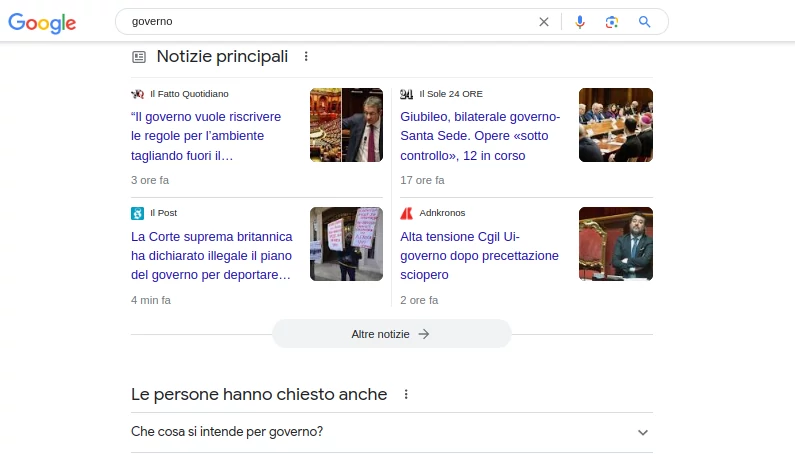Open the options menu next to Notizie principali
795x454 pixels.
(306, 56)
